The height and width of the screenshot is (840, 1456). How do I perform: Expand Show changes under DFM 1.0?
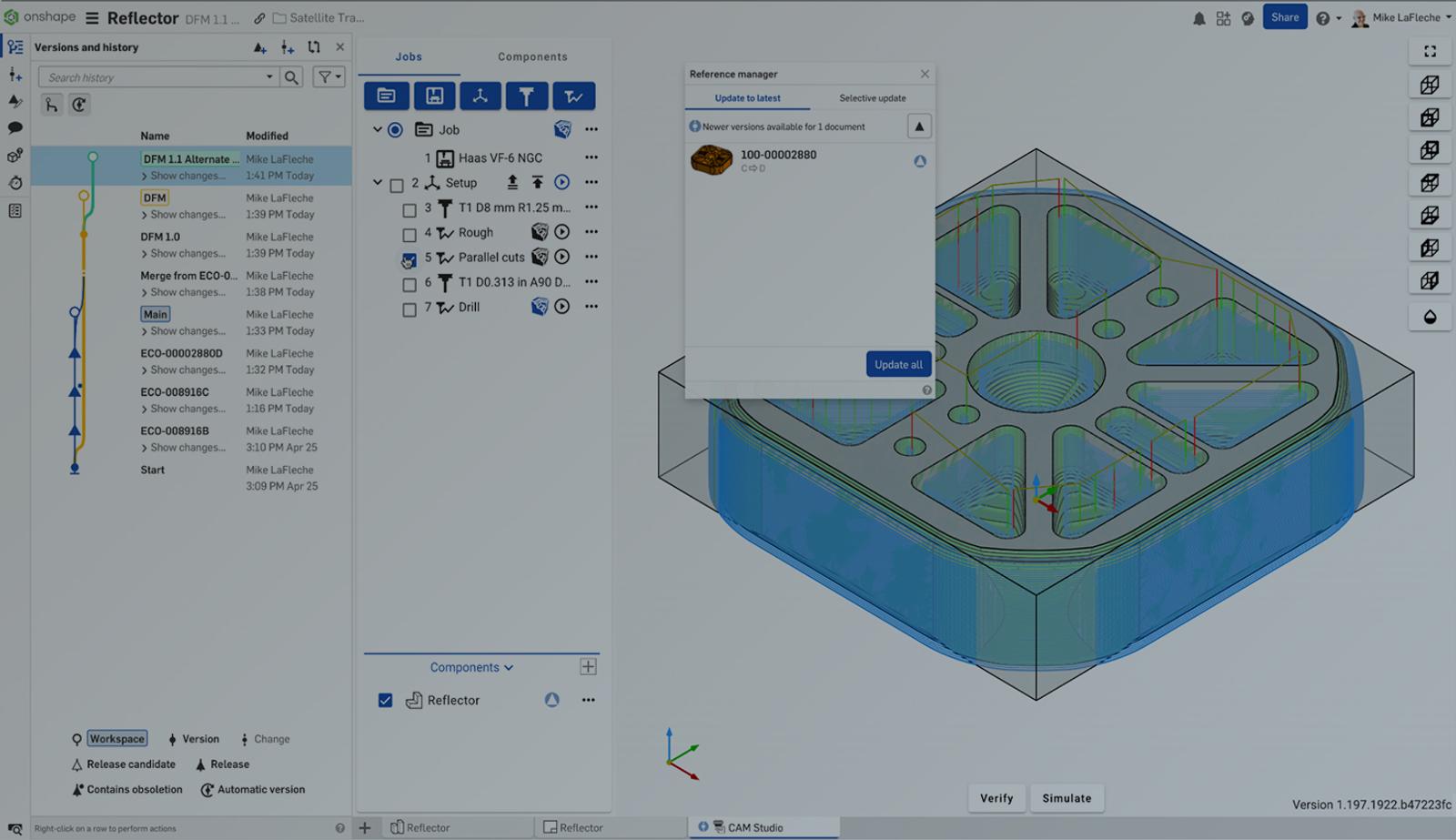coord(187,254)
